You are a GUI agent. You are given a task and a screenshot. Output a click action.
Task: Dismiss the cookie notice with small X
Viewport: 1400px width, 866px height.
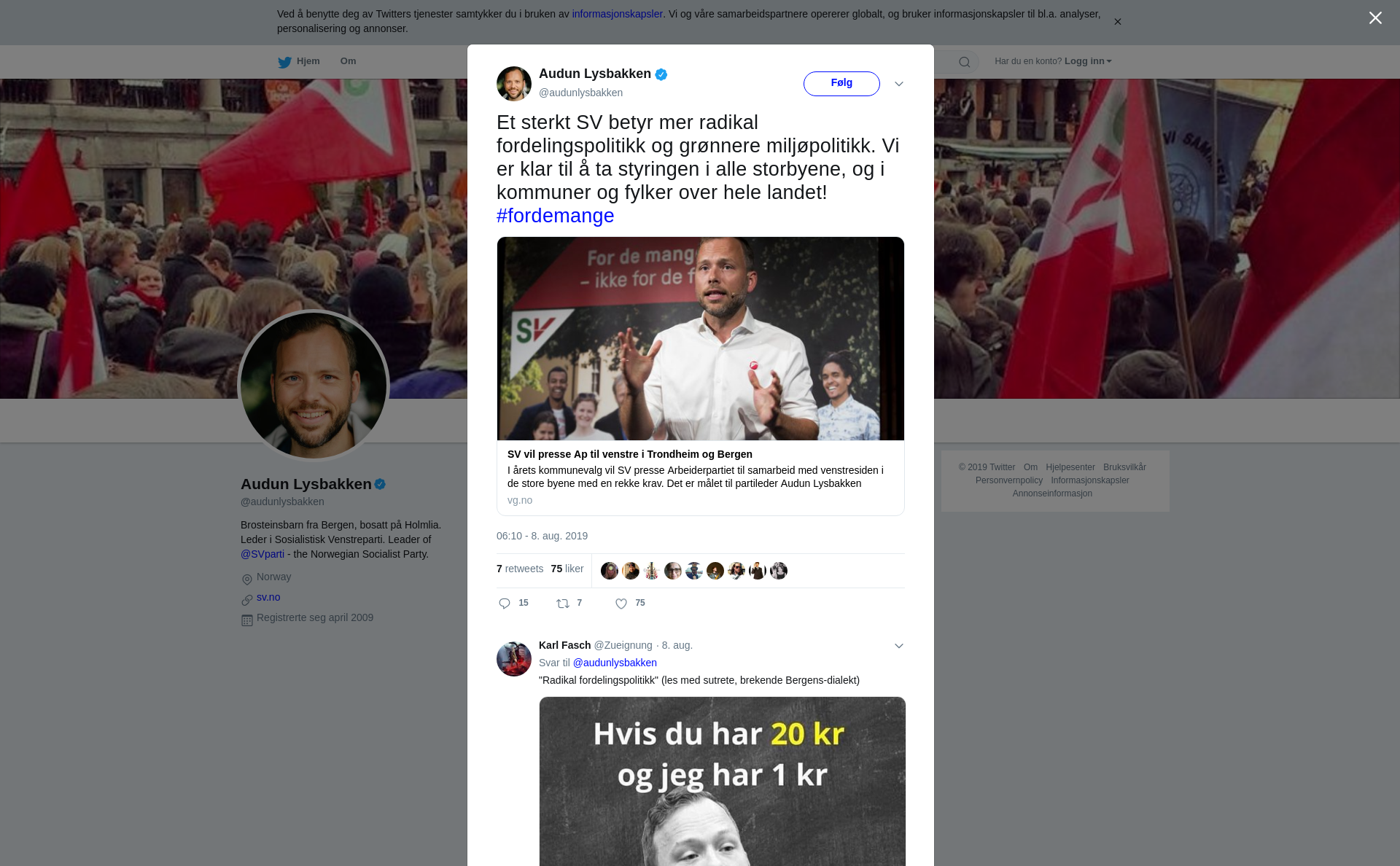pyautogui.click(x=1117, y=22)
